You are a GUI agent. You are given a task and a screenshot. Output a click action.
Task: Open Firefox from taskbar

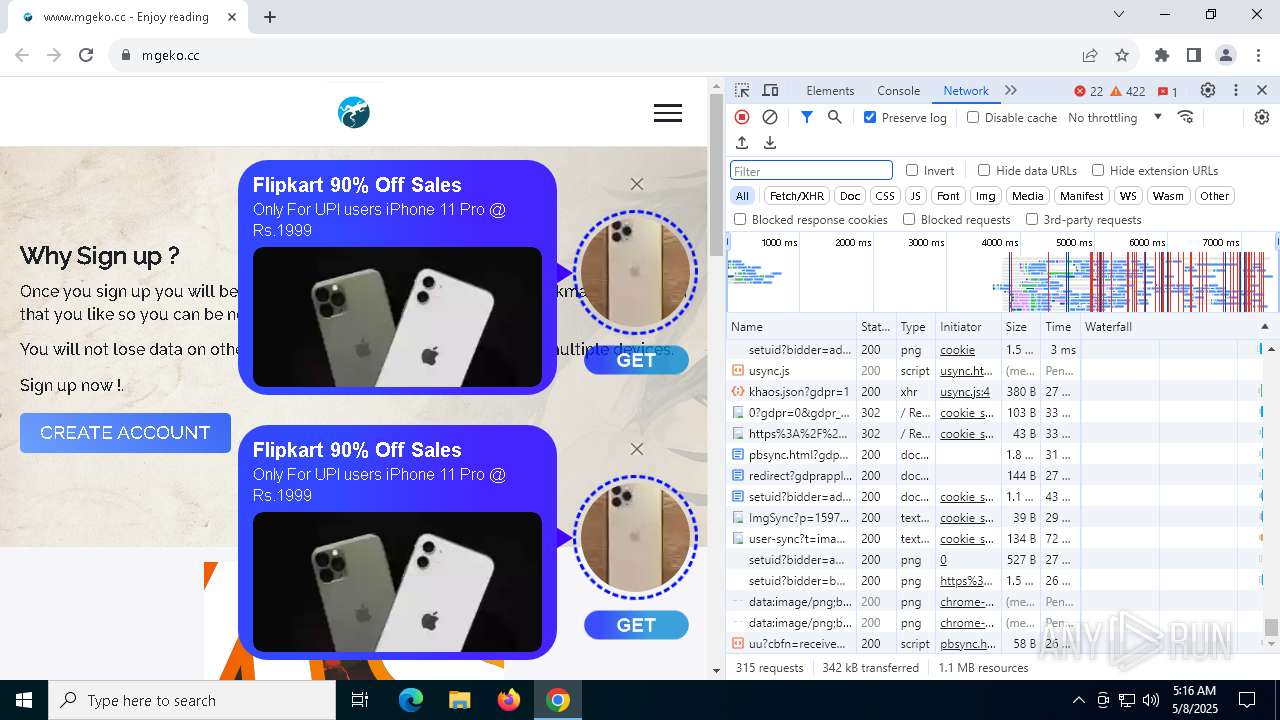coord(509,700)
